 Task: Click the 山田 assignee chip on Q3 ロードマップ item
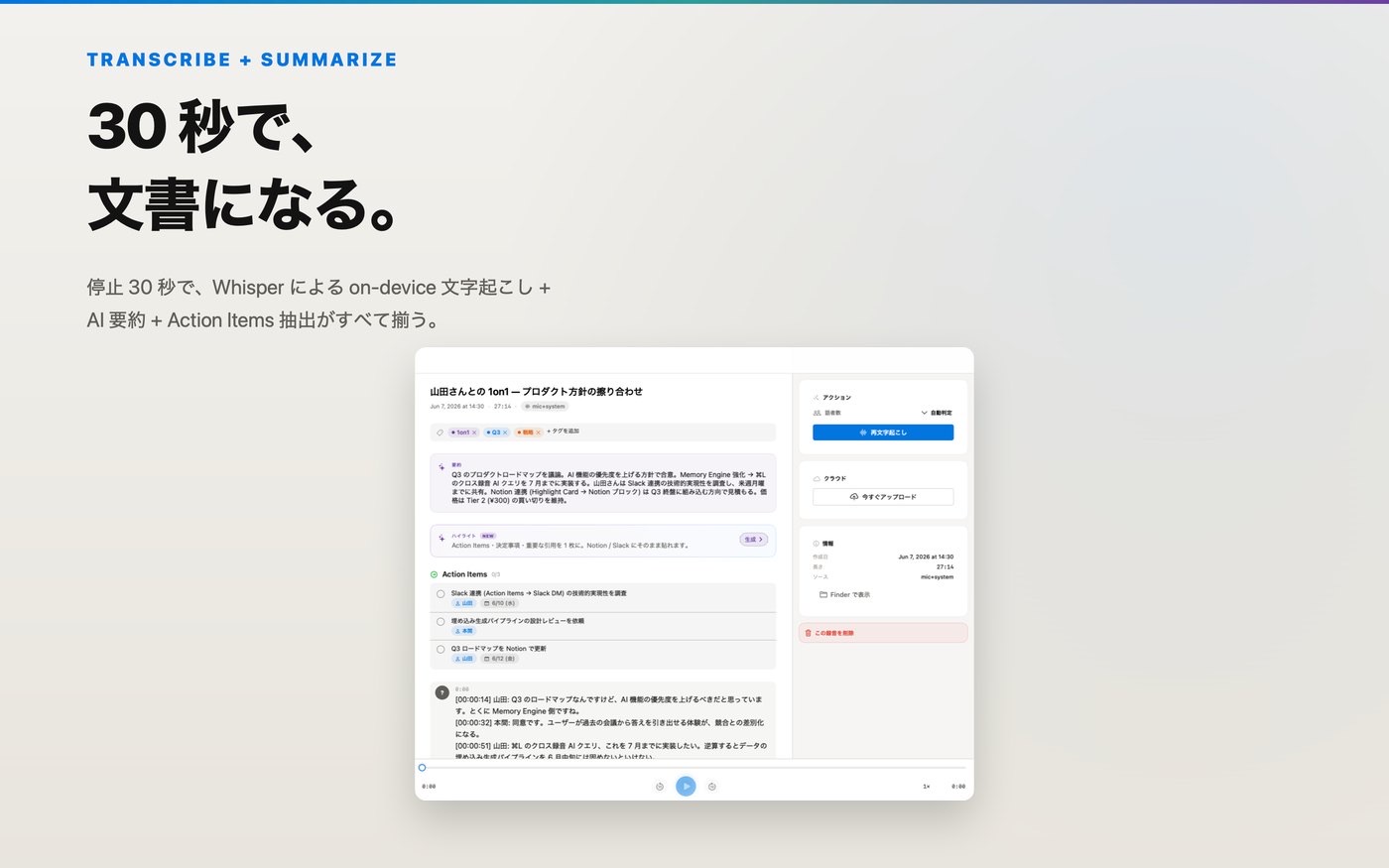464,659
